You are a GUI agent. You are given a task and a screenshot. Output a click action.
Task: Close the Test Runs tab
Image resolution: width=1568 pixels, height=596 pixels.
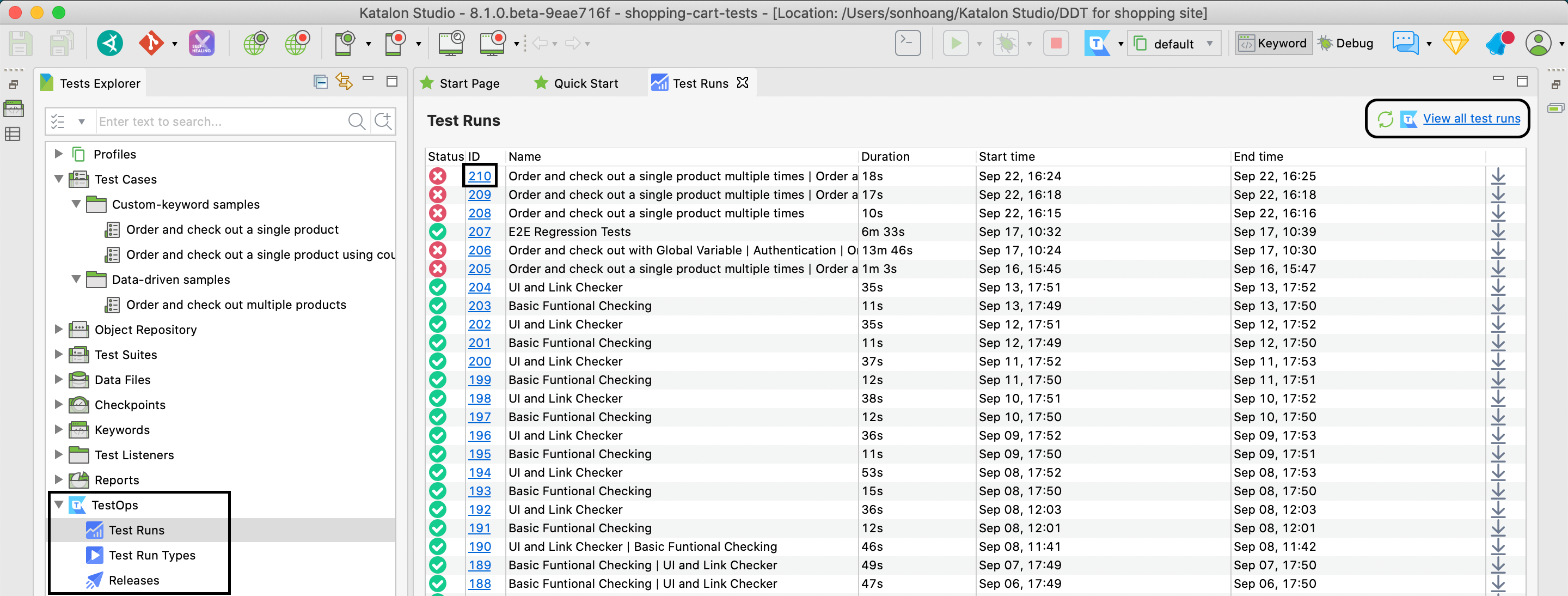pos(743,82)
